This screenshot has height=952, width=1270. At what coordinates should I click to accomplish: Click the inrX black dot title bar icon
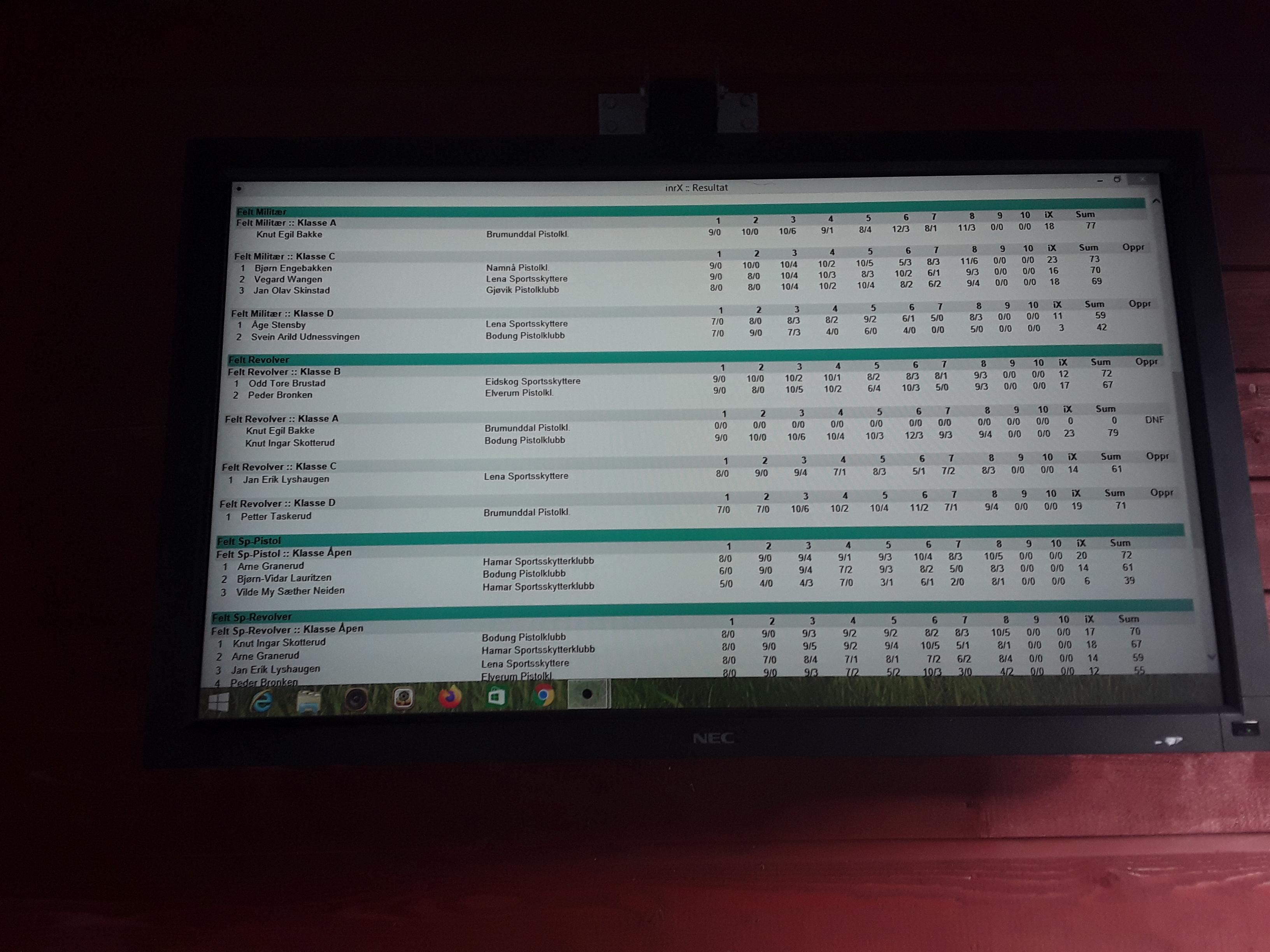pos(239,188)
